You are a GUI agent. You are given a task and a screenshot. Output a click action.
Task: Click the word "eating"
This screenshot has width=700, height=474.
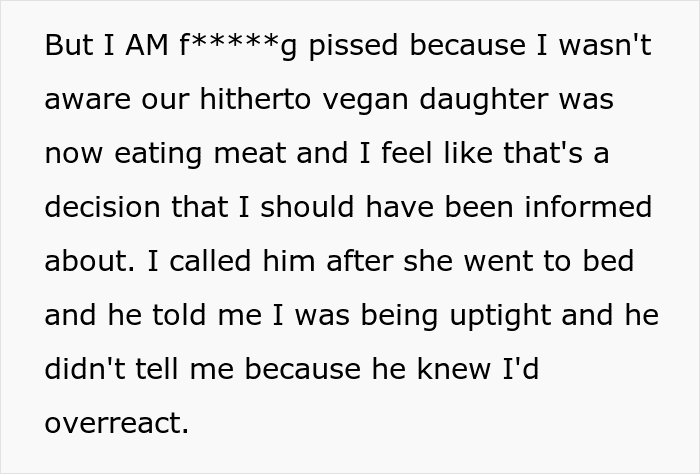click(x=158, y=155)
